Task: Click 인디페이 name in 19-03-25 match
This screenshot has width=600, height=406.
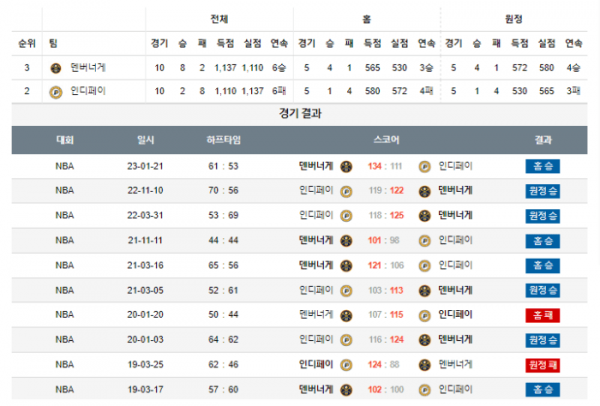Action: (x=316, y=364)
